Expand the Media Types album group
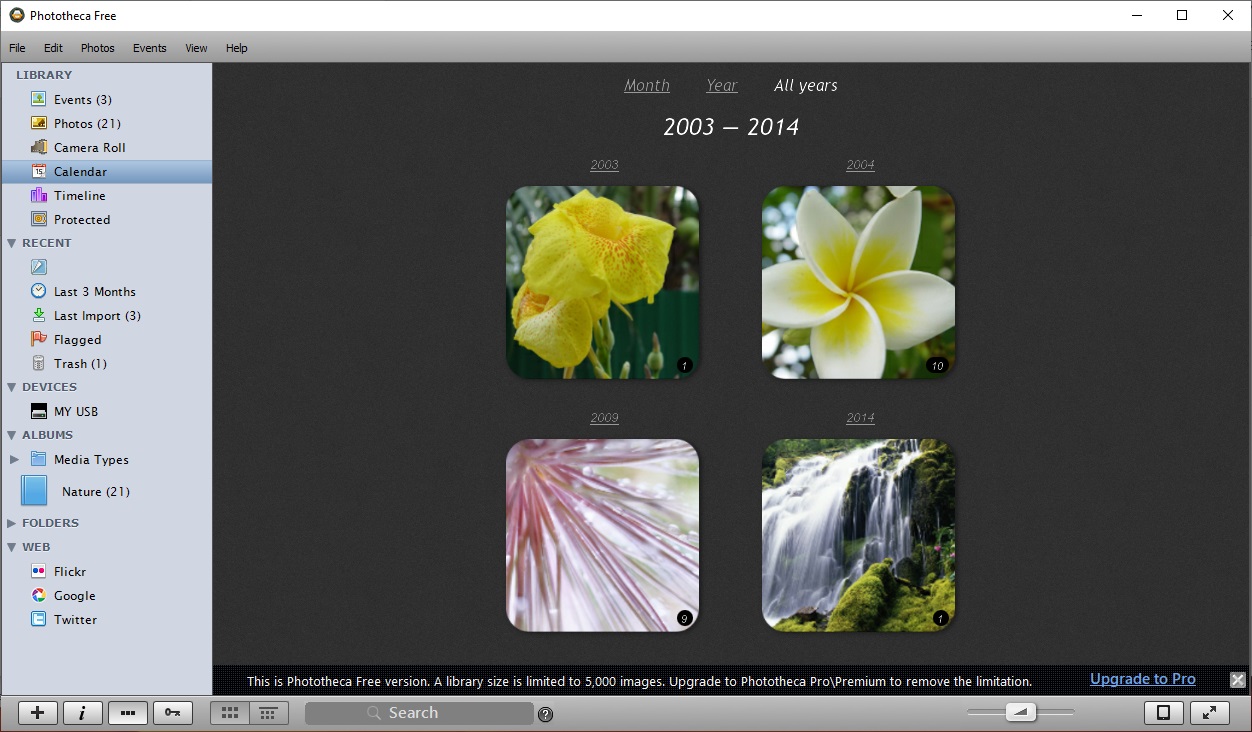1252x732 pixels. tap(15, 459)
